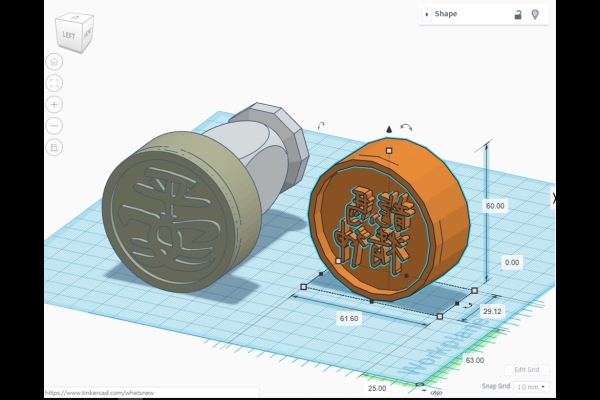Click the Edit Grid button

click(526, 370)
